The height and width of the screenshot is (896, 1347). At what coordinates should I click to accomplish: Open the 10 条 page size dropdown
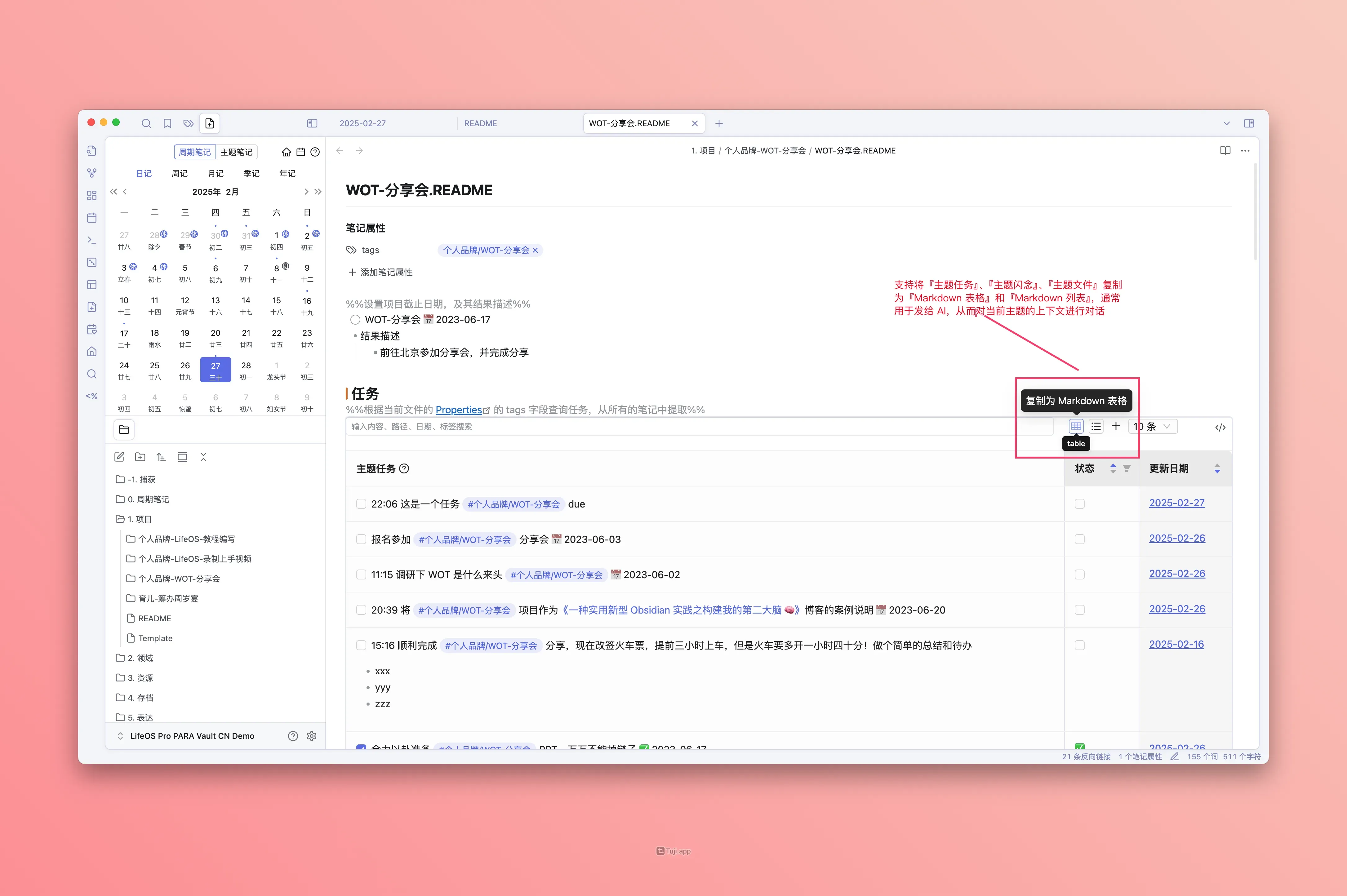click(x=1153, y=426)
